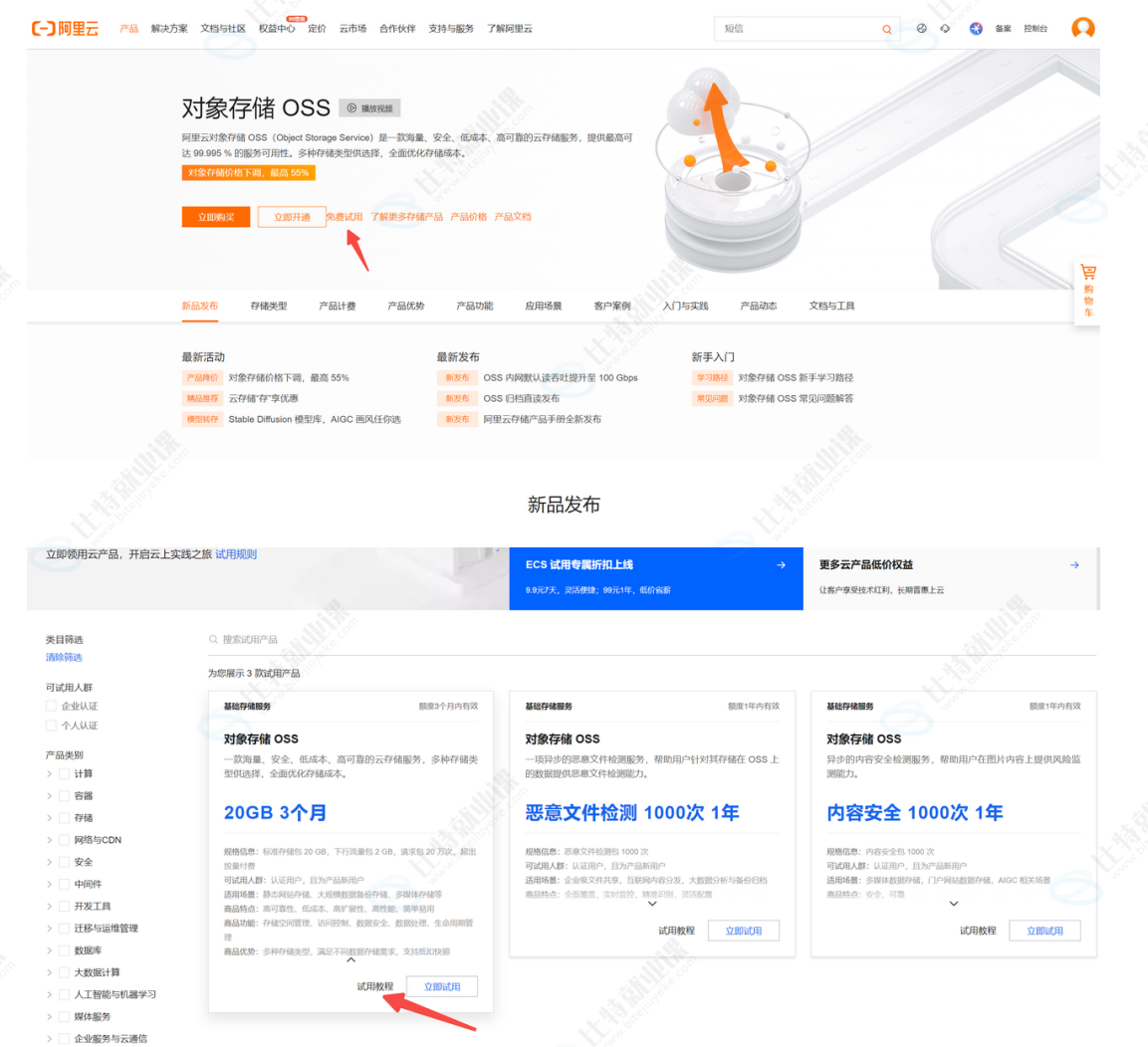Viewport: 1148px width, 1047px height.
Task: Click 立即试用 on the 20GB 3个月 card
Action: [442, 986]
